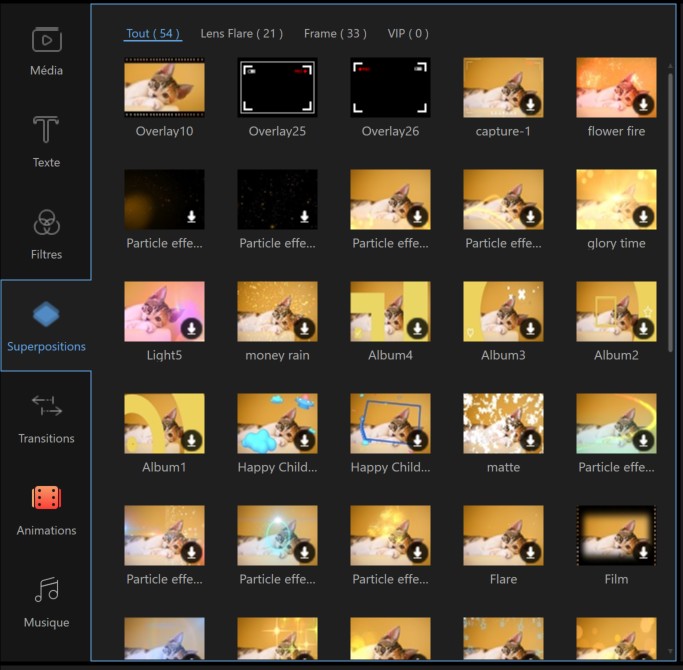
Task: Open the Musique sidebar panel
Action: point(46,602)
